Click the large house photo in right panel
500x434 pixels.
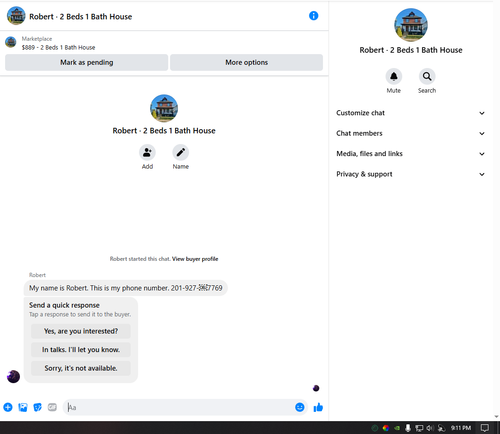coord(411,25)
